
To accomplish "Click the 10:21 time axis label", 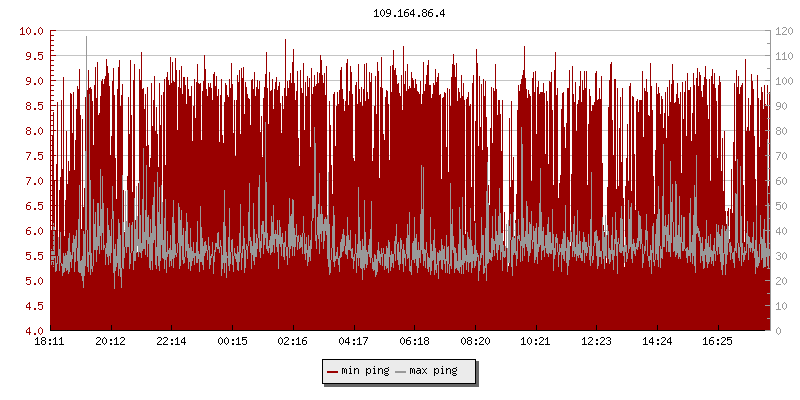I will 536,341.
